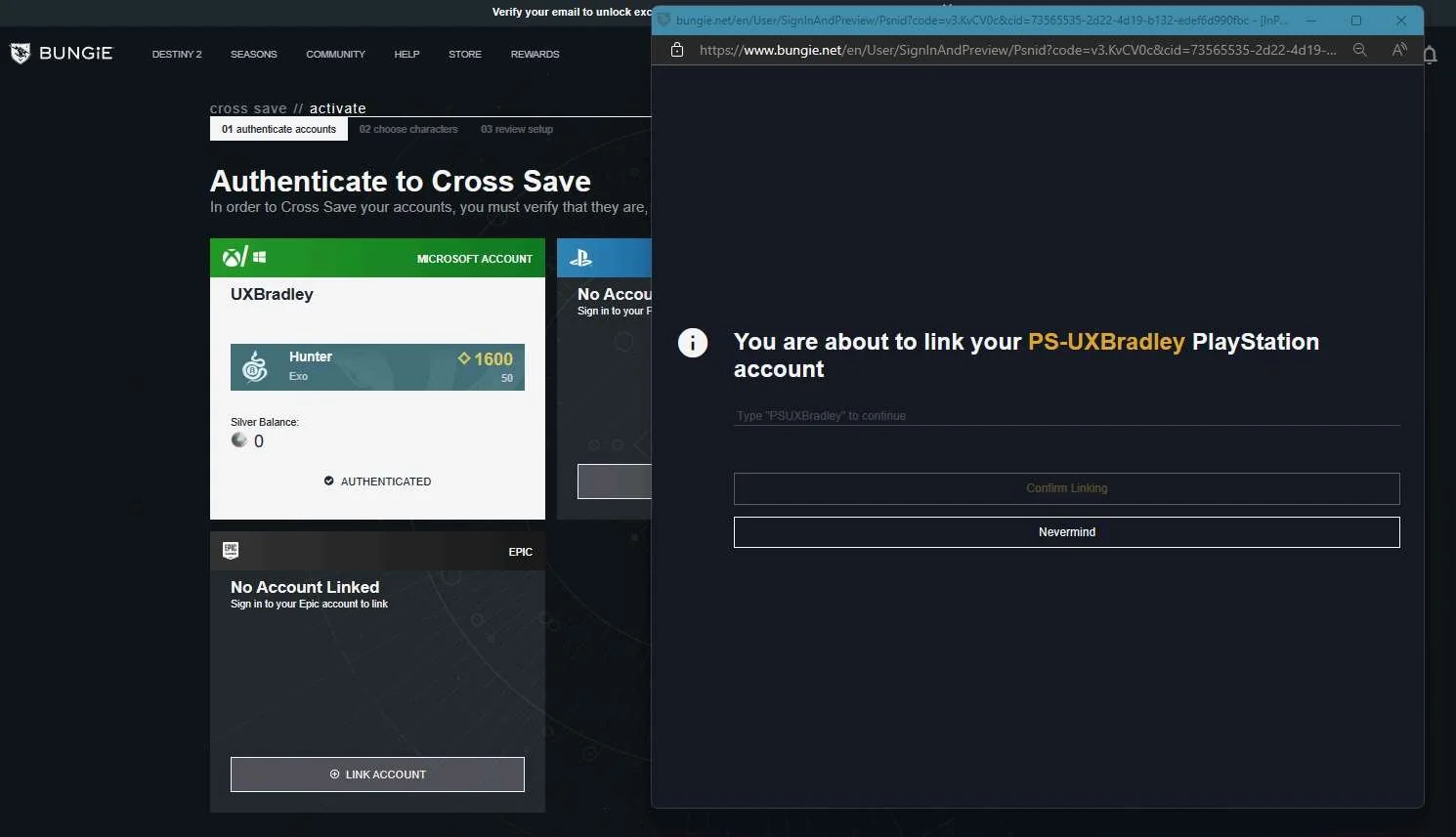This screenshot has width=1456, height=837.
Task: Select the 03 review setup step tab
Action: [x=517, y=129]
